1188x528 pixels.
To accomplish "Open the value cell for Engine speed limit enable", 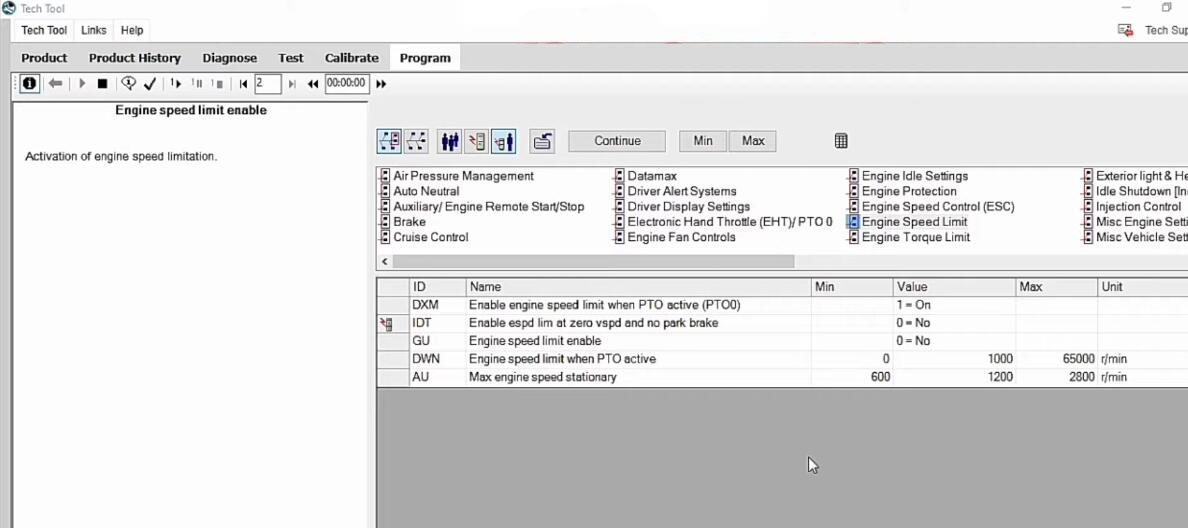I will pyautogui.click(x=952, y=341).
